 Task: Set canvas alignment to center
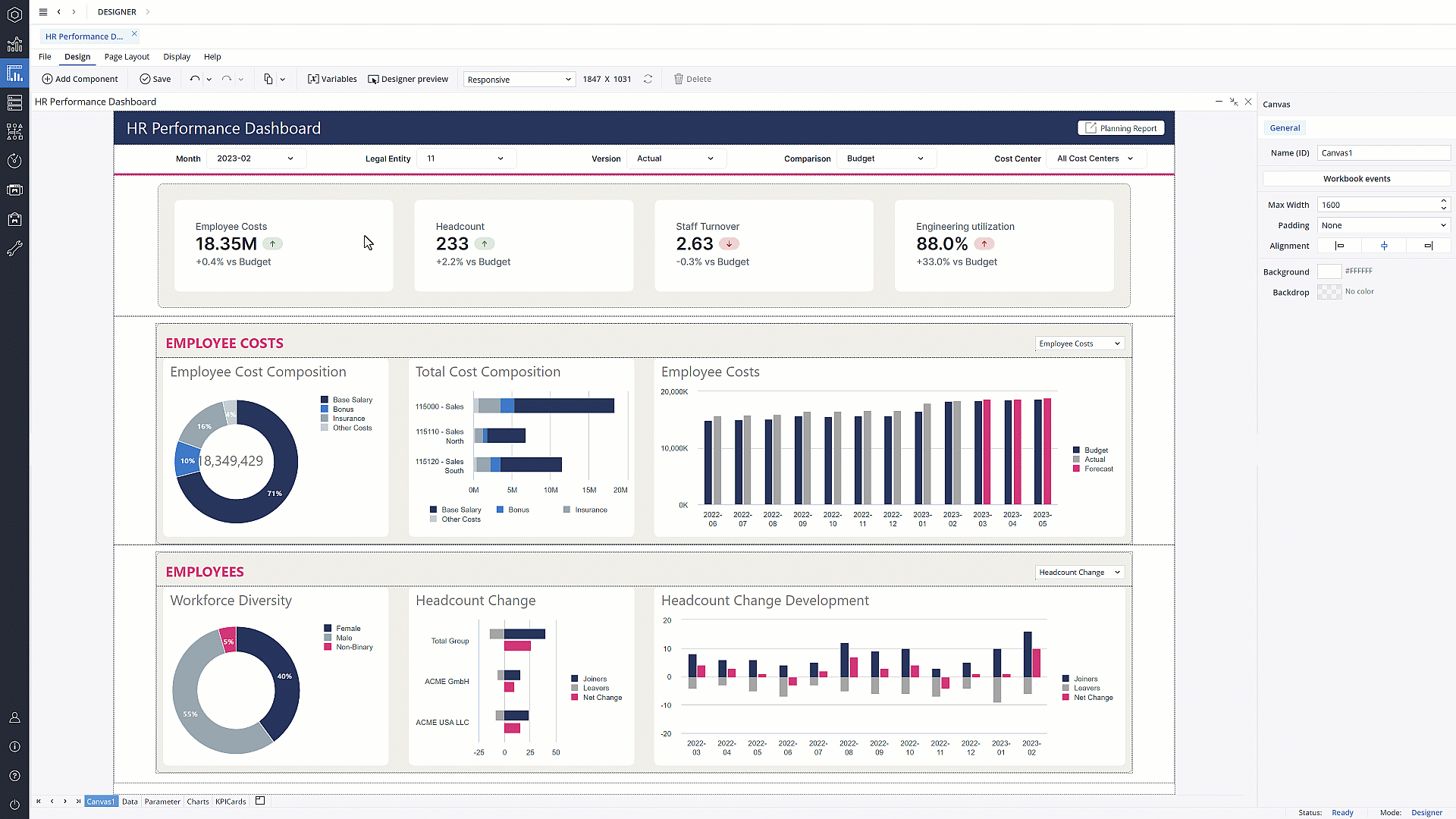pos(1384,245)
